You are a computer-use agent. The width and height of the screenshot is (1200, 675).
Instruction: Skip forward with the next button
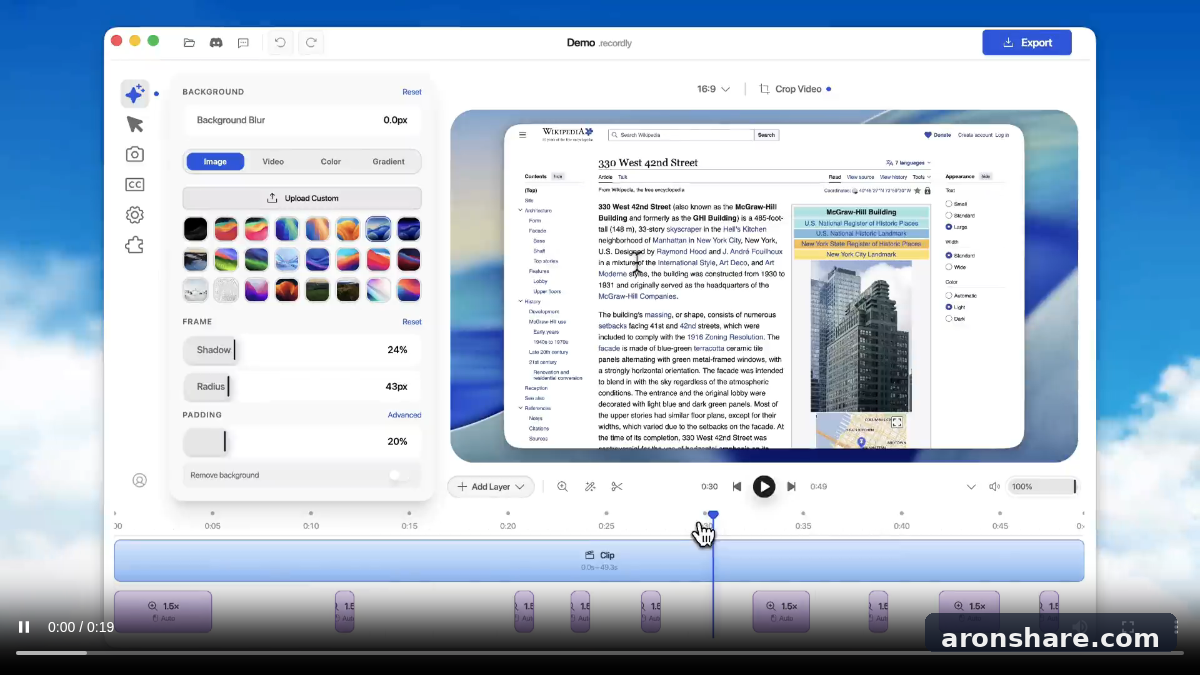click(791, 487)
